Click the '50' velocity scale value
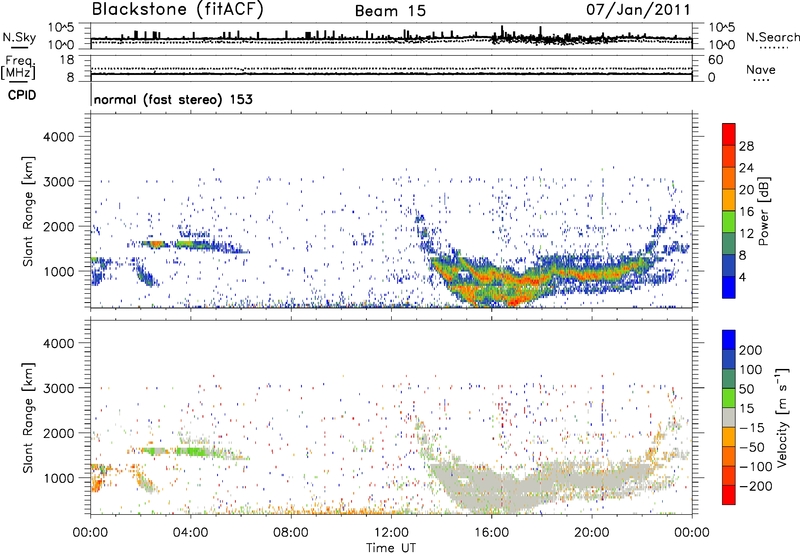Viewport: 800px width, 554px height. [x=746, y=389]
